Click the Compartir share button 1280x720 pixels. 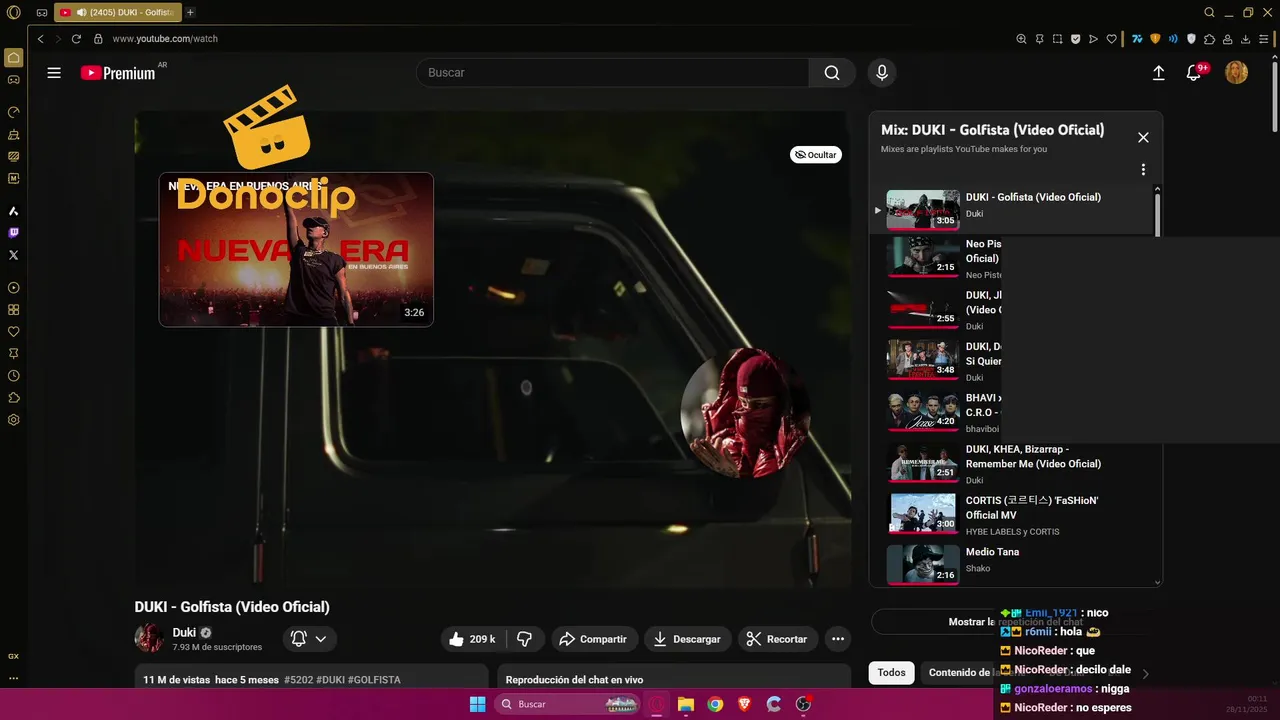[593, 639]
